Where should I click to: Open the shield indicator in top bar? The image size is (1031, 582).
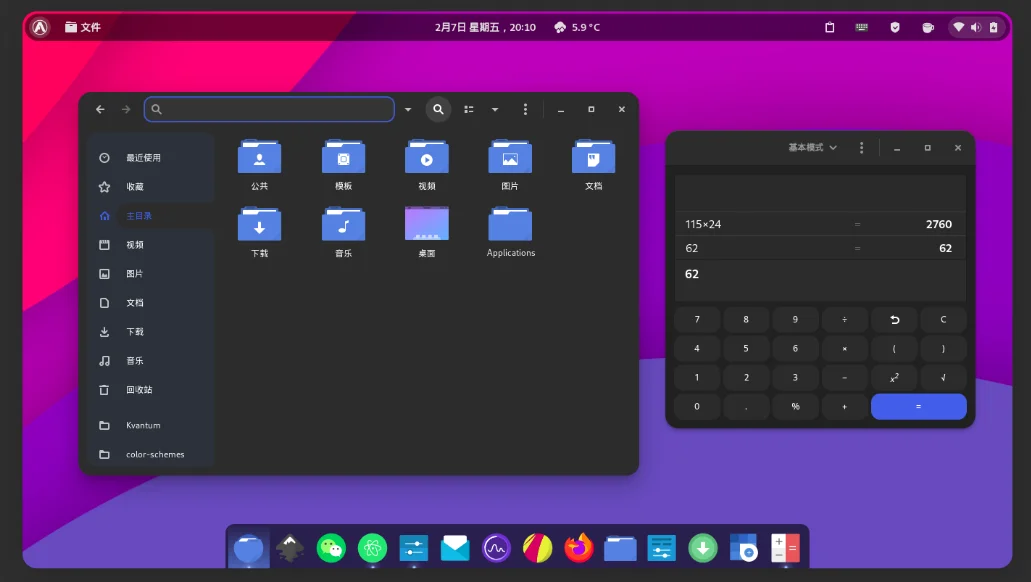895,27
